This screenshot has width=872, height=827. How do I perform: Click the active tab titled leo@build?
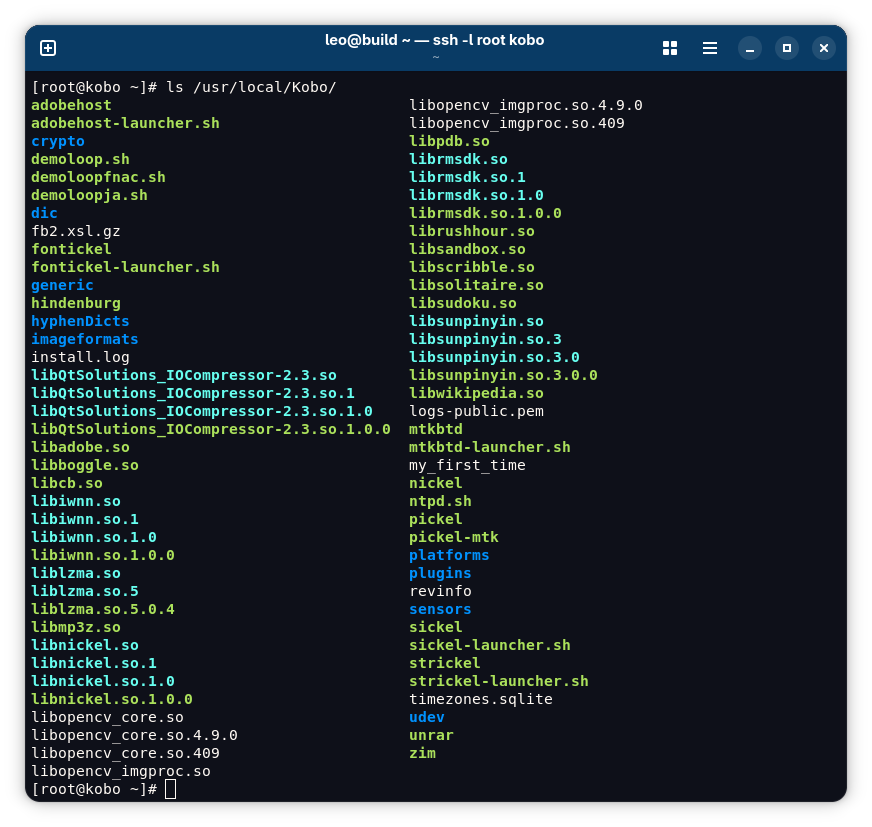(435, 40)
